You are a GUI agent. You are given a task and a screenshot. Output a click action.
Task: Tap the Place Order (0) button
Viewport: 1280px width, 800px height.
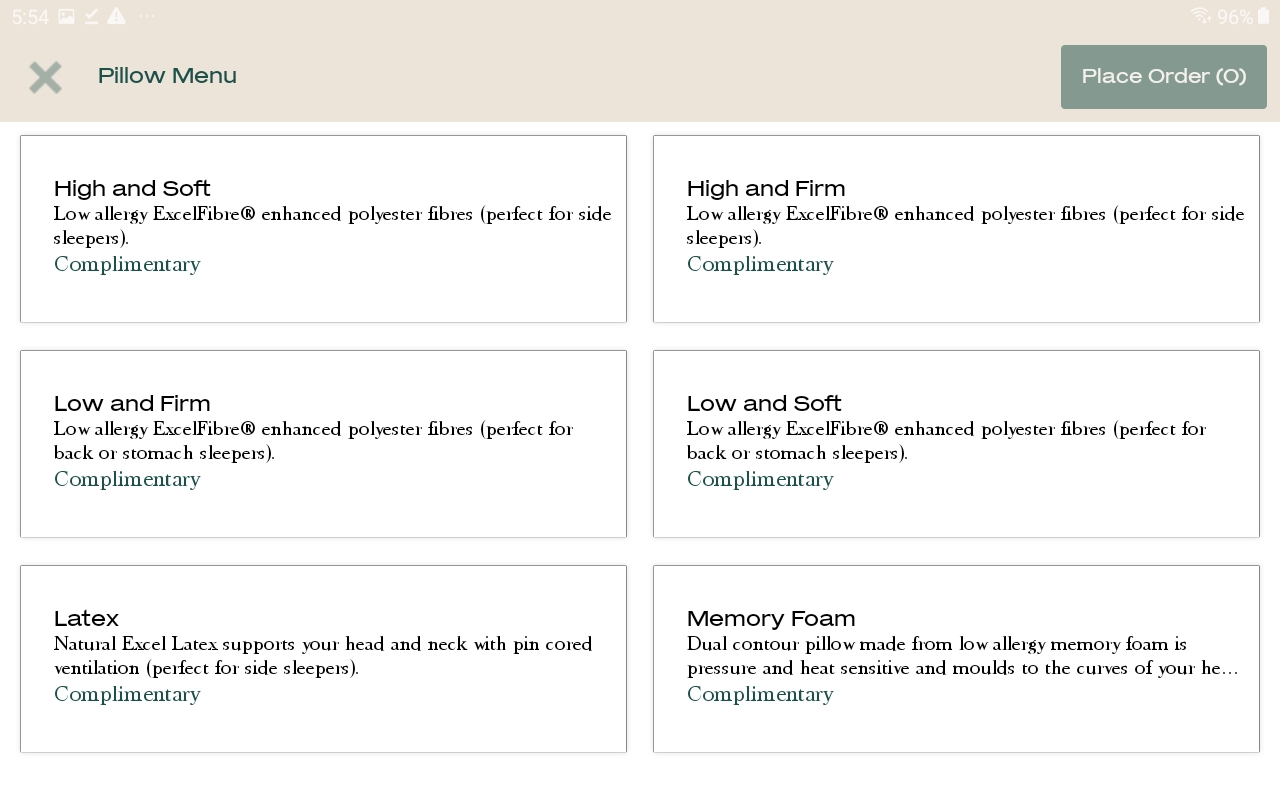[x=1164, y=77]
